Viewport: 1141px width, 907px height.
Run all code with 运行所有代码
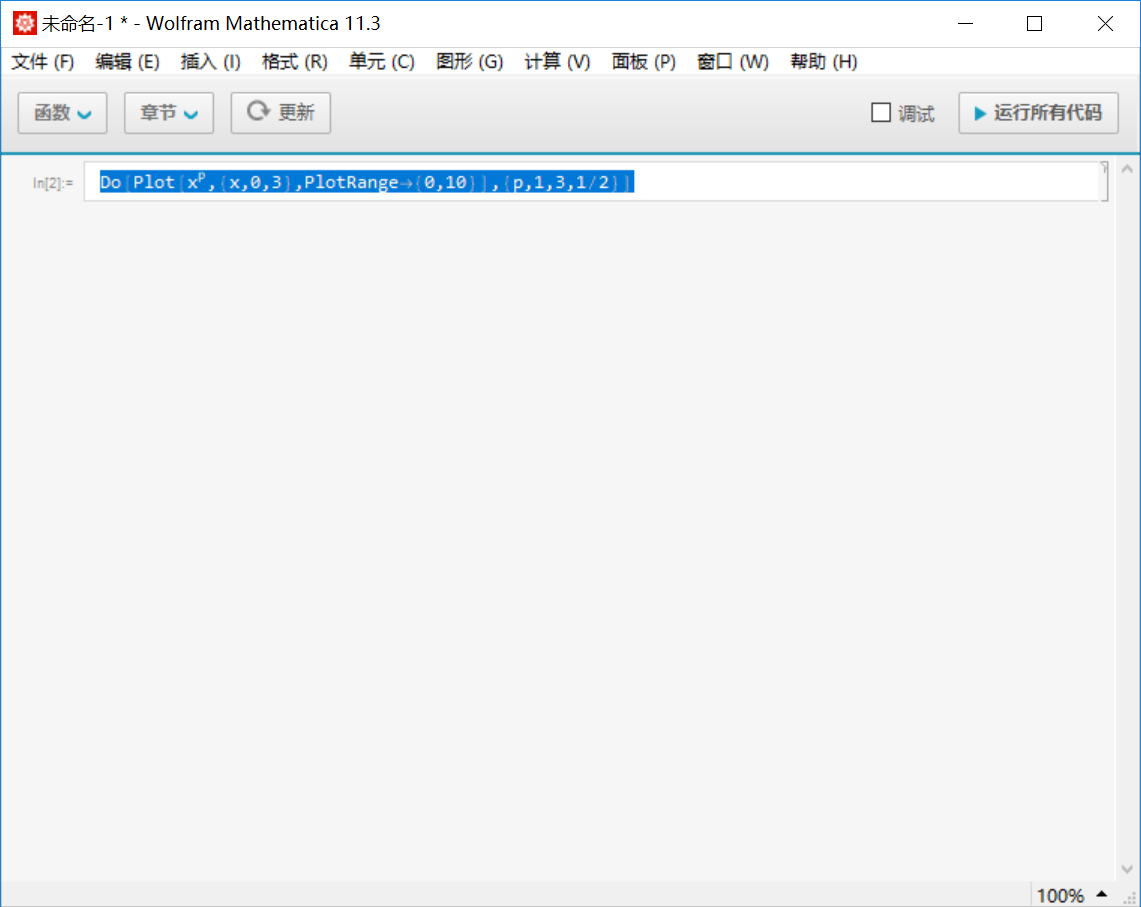tap(1038, 113)
